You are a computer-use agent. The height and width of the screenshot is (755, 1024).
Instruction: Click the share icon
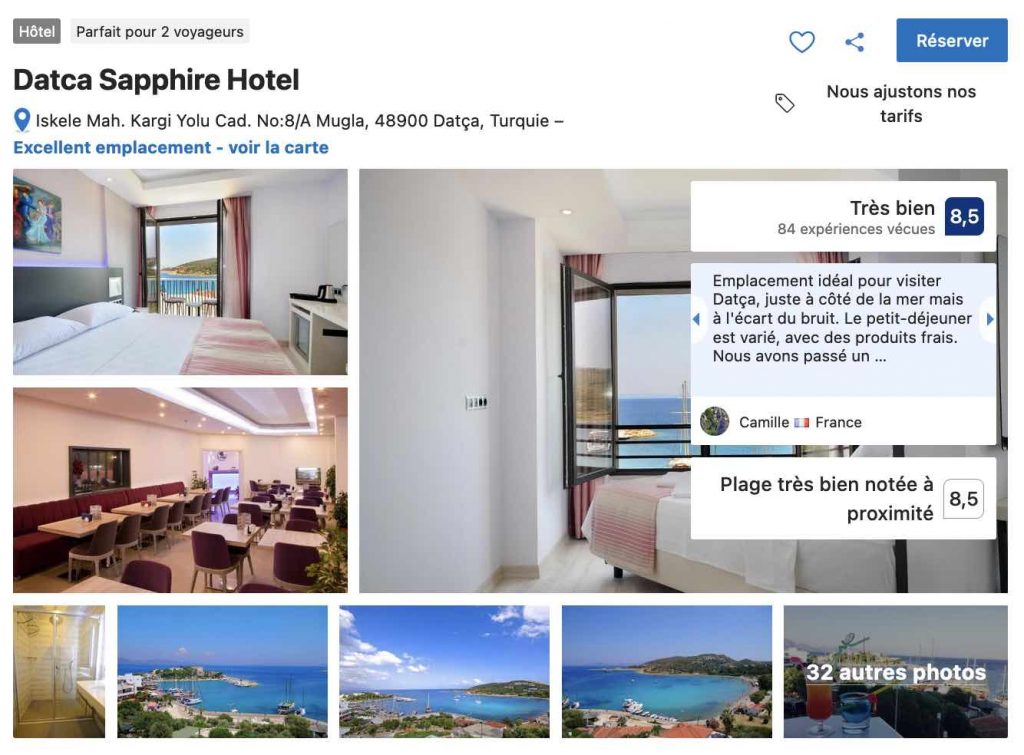854,42
